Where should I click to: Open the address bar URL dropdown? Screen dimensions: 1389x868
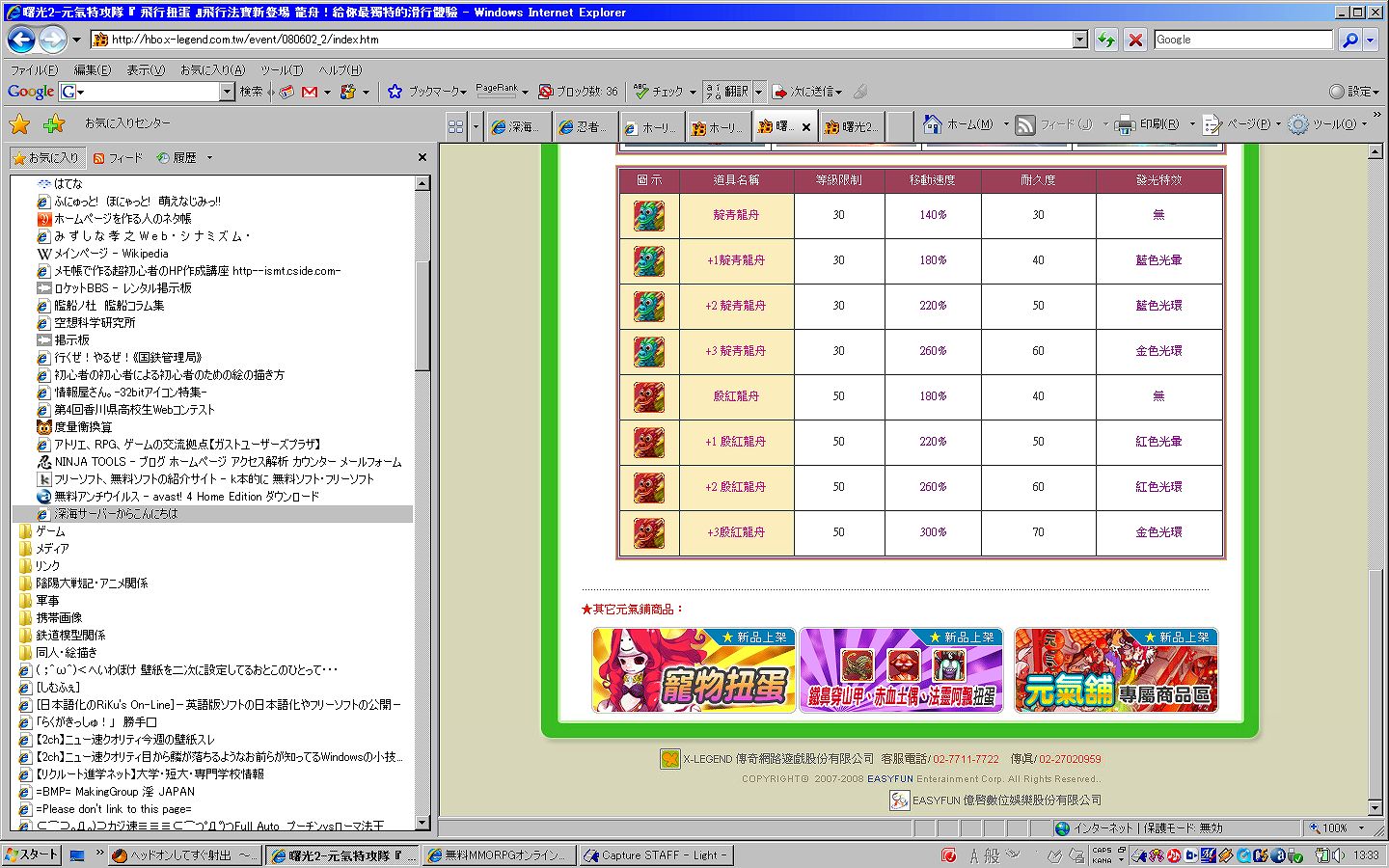click(1080, 40)
